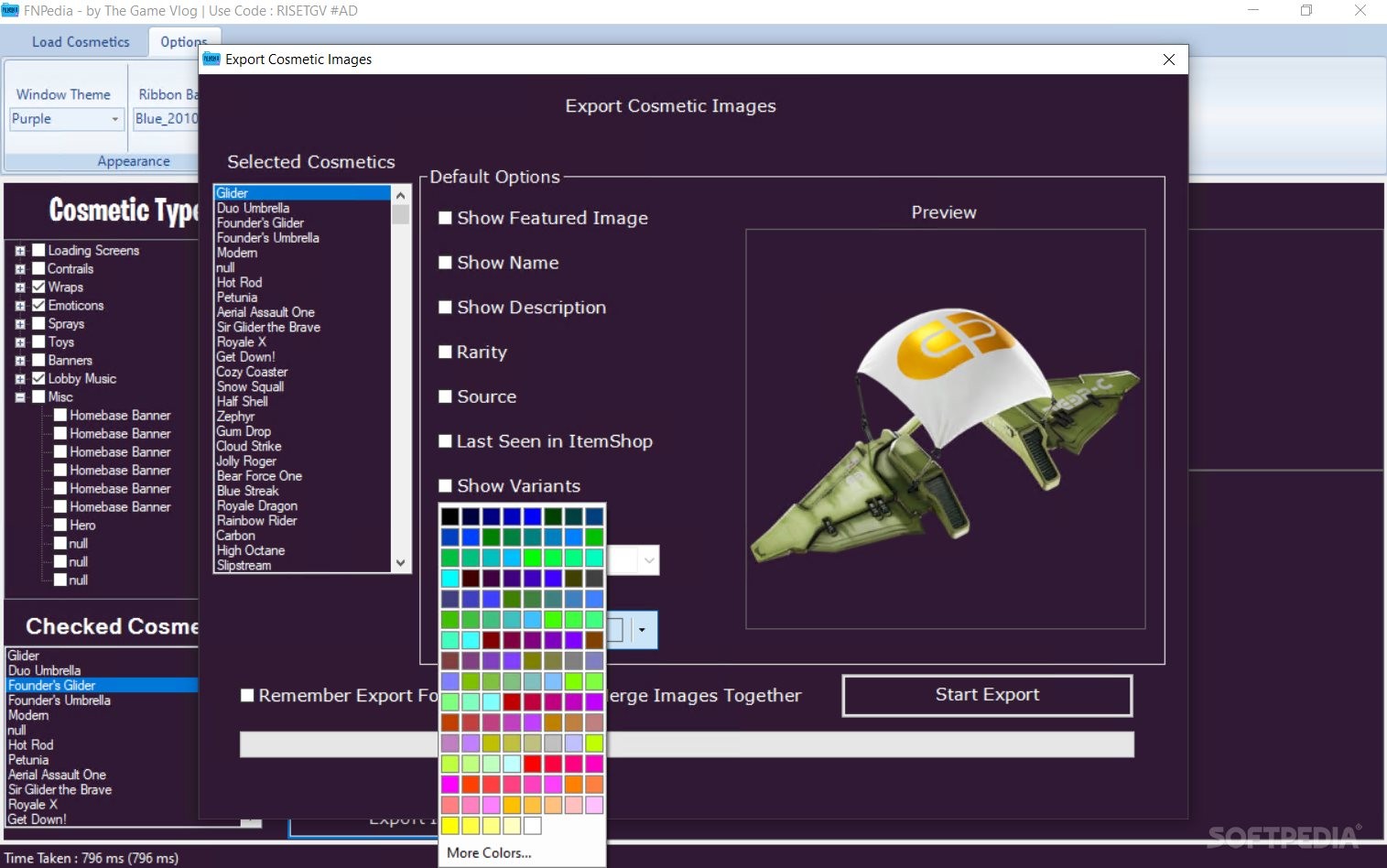Expand the Loading Screens tree node
The height and width of the screenshot is (868, 1387).
(x=20, y=251)
